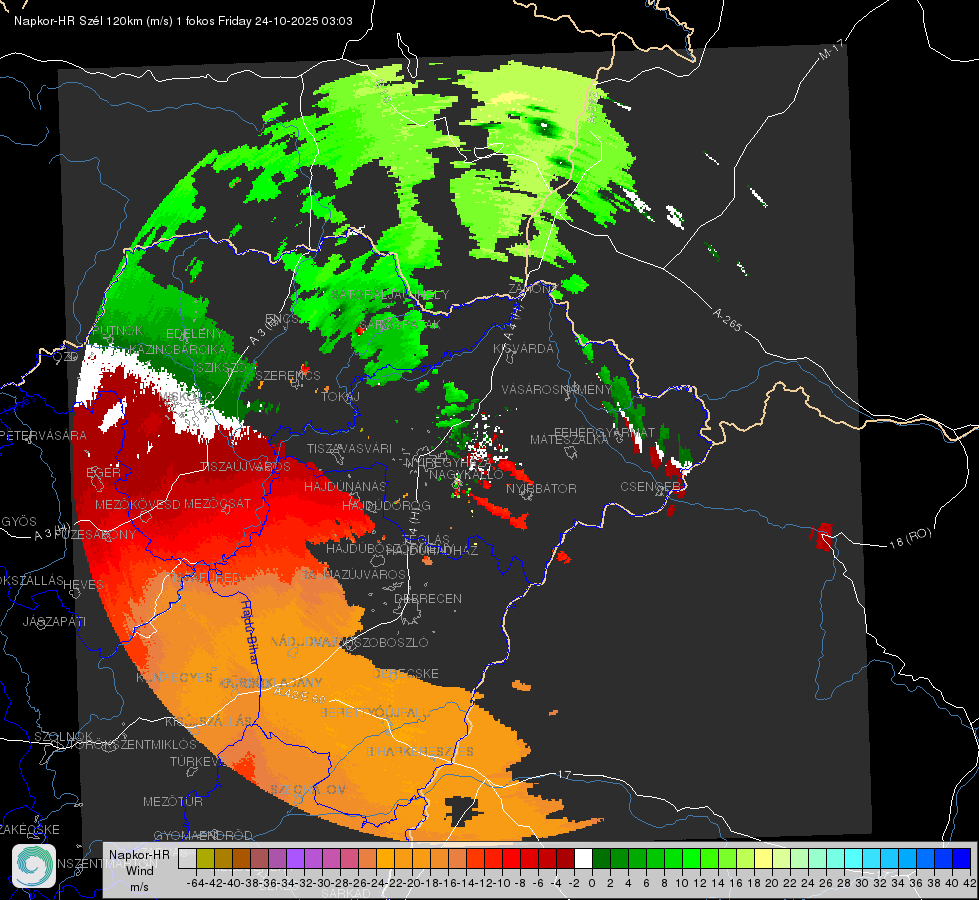This screenshot has height=900, width=979.
Task: Click the MEZŐTÚR town label
Action: pos(172,801)
